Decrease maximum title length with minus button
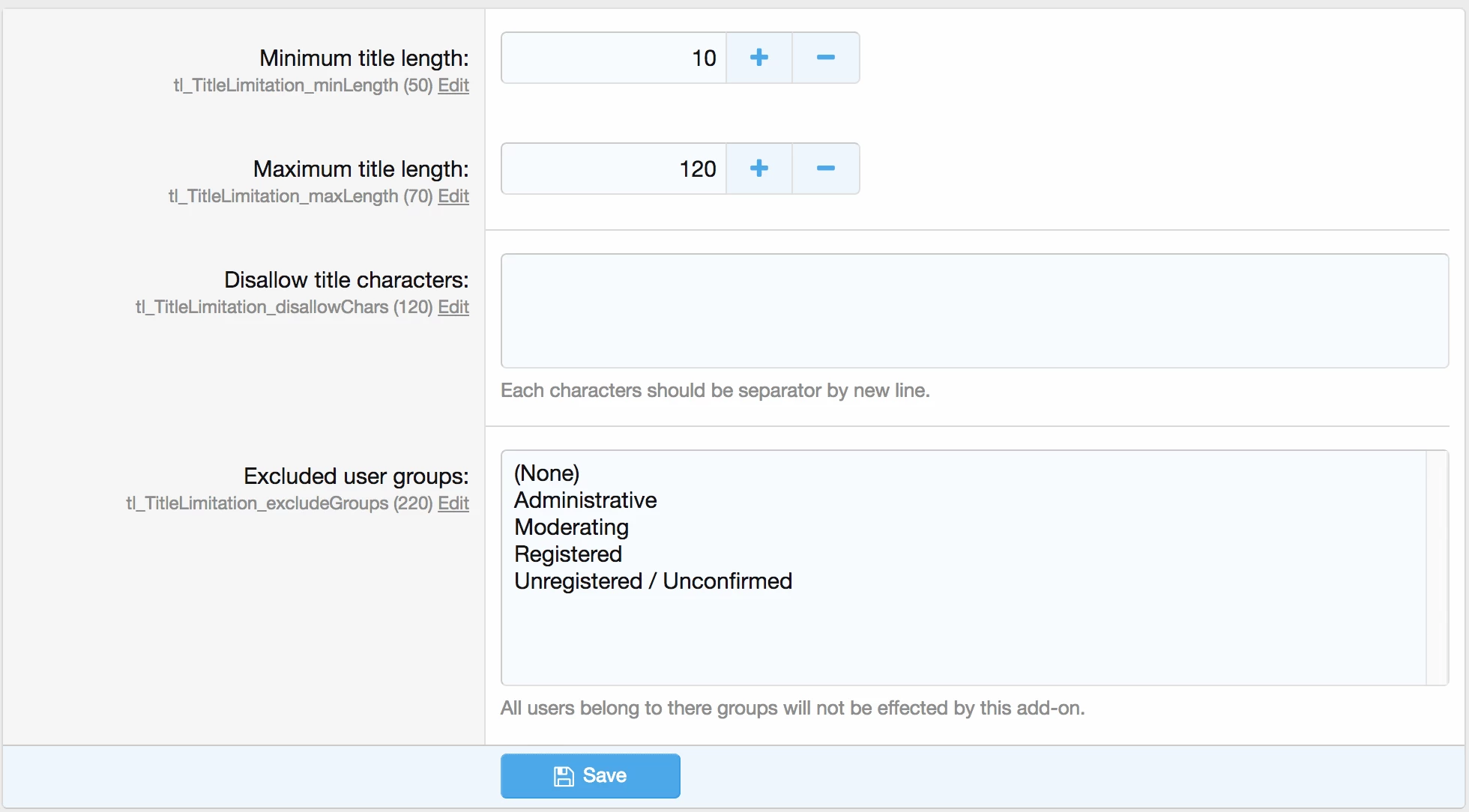This screenshot has height=812, width=1469. (x=826, y=169)
